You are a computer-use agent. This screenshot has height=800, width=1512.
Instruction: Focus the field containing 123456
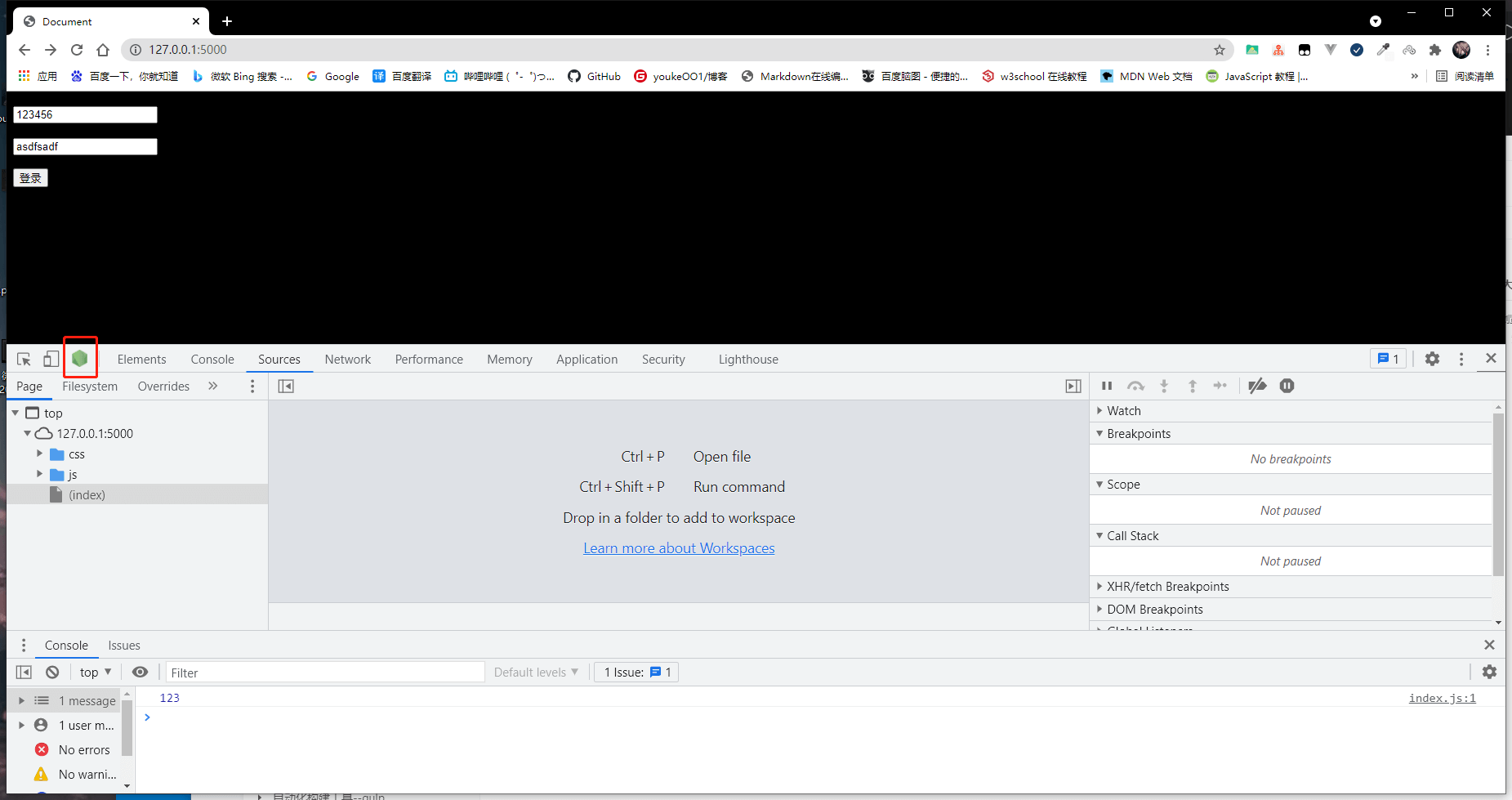tap(85, 115)
